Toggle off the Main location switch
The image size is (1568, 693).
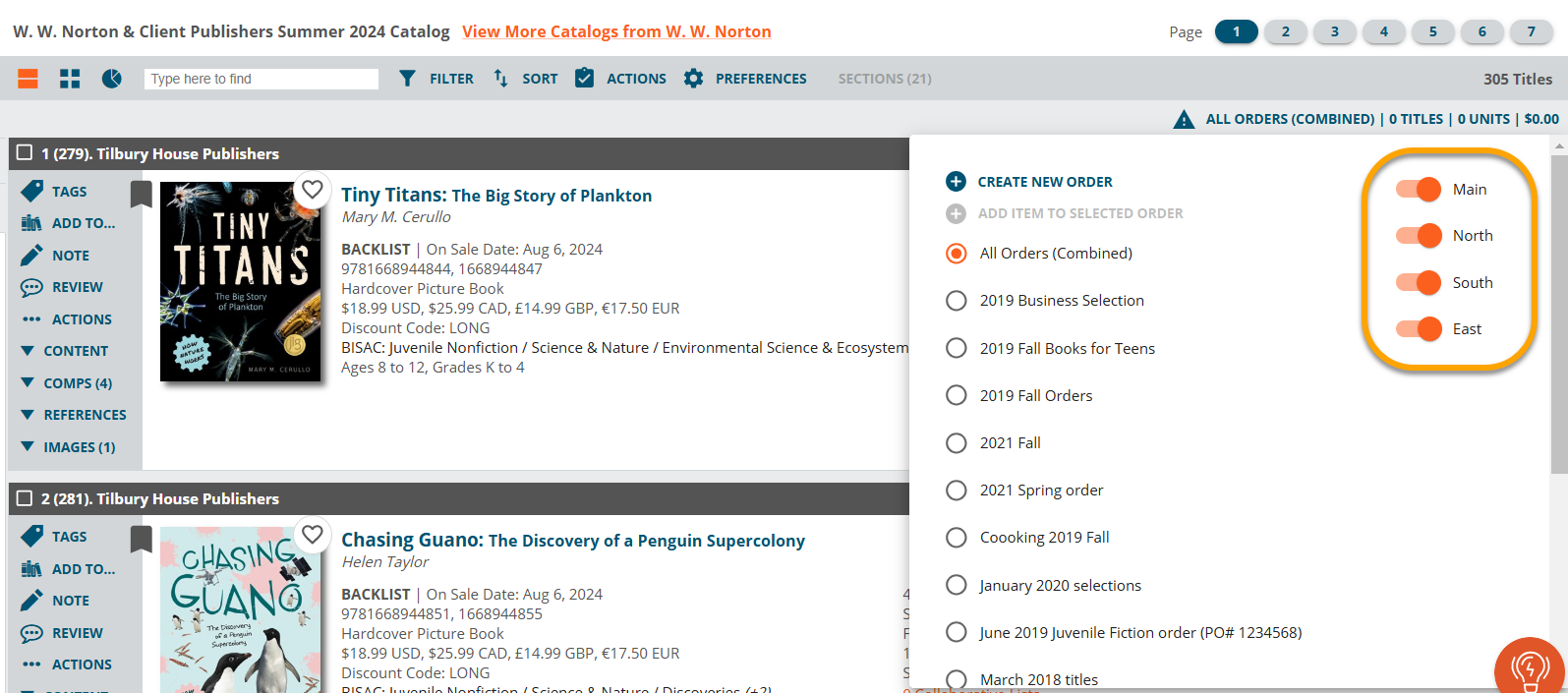pos(1419,189)
